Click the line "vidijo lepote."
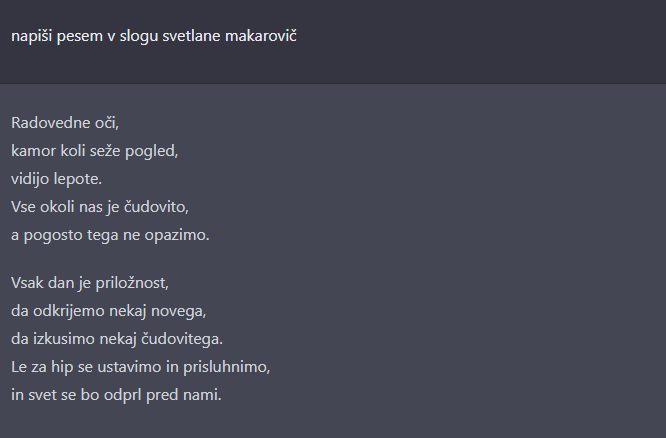 tap(57, 179)
